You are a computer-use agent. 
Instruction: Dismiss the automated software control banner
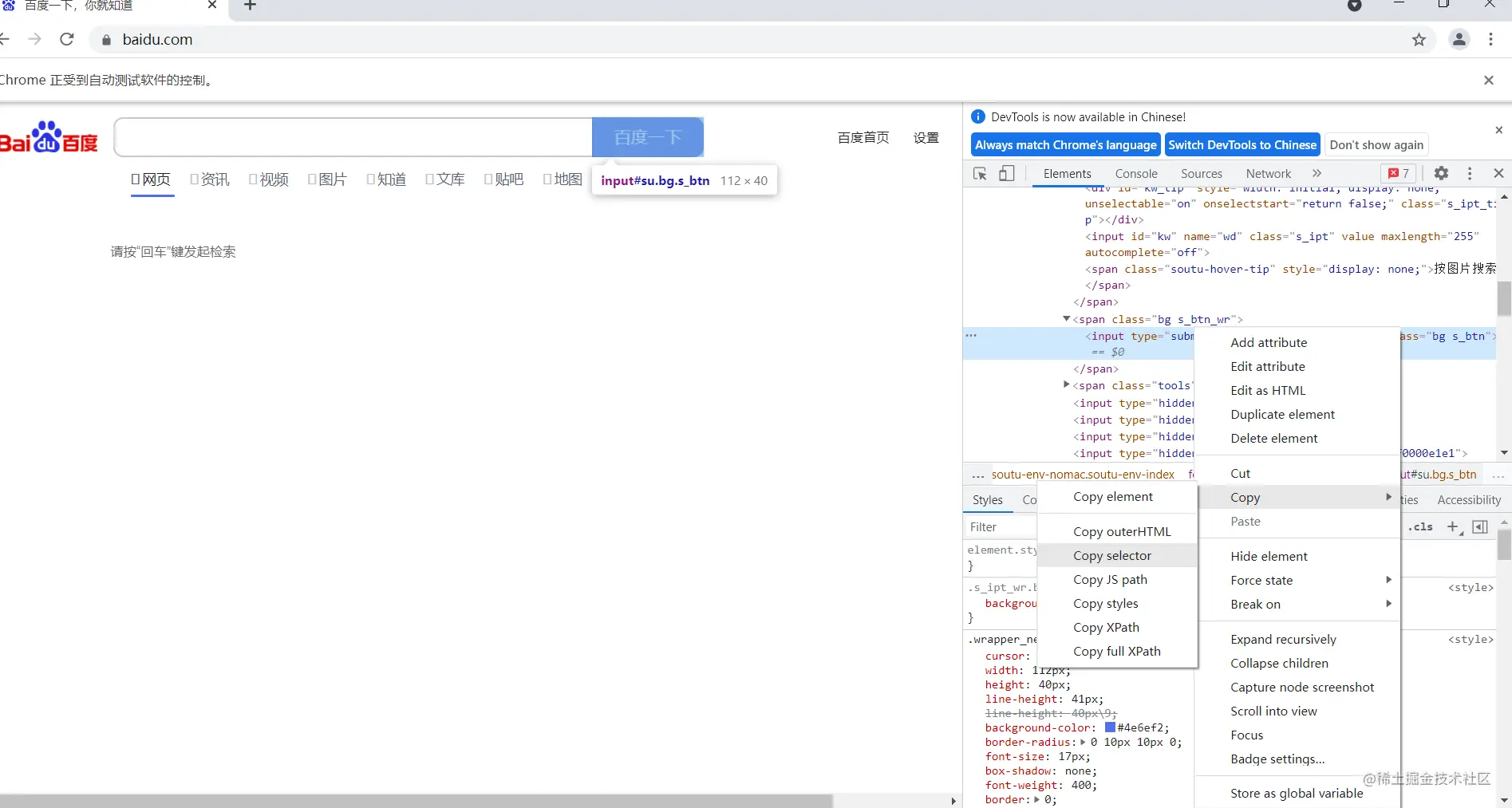point(1488,80)
